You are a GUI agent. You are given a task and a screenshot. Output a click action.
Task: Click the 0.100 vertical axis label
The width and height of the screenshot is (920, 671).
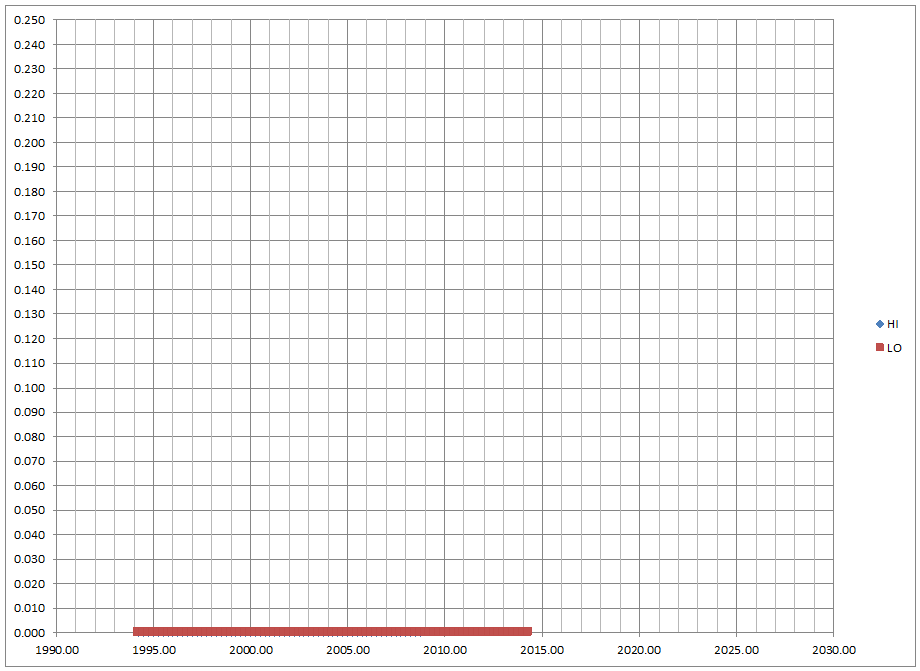29,388
